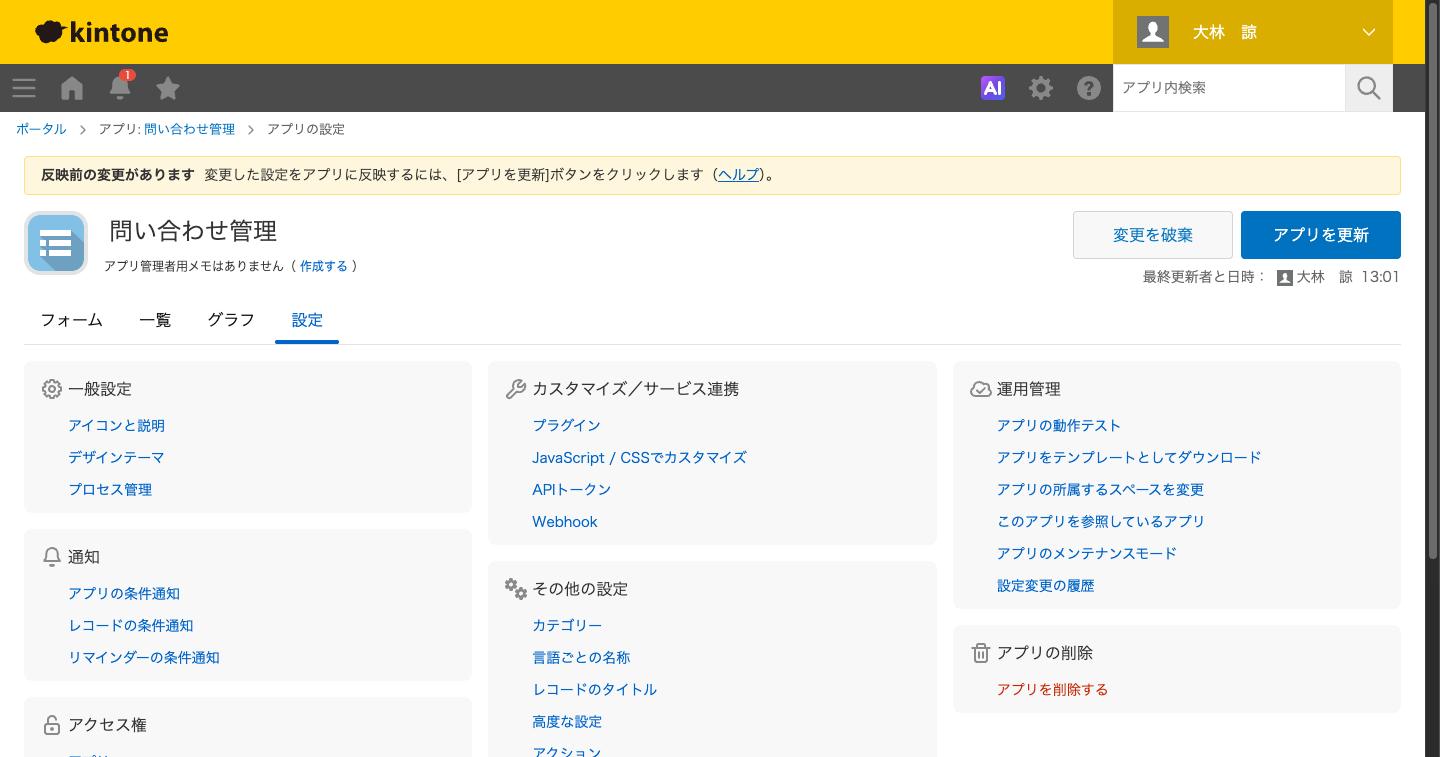The height and width of the screenshot is (757, 1440).
Task: Click the アプリを更新 button
Action: click(x=1321, y=235)
